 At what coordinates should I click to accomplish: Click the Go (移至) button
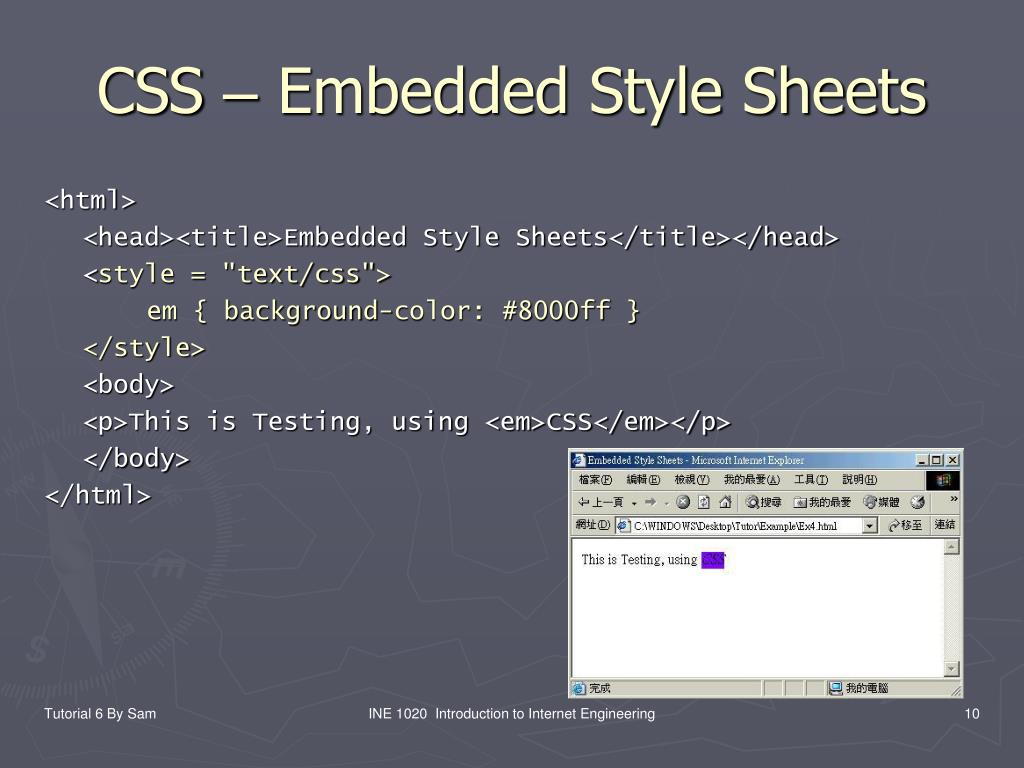coord(904,526)
